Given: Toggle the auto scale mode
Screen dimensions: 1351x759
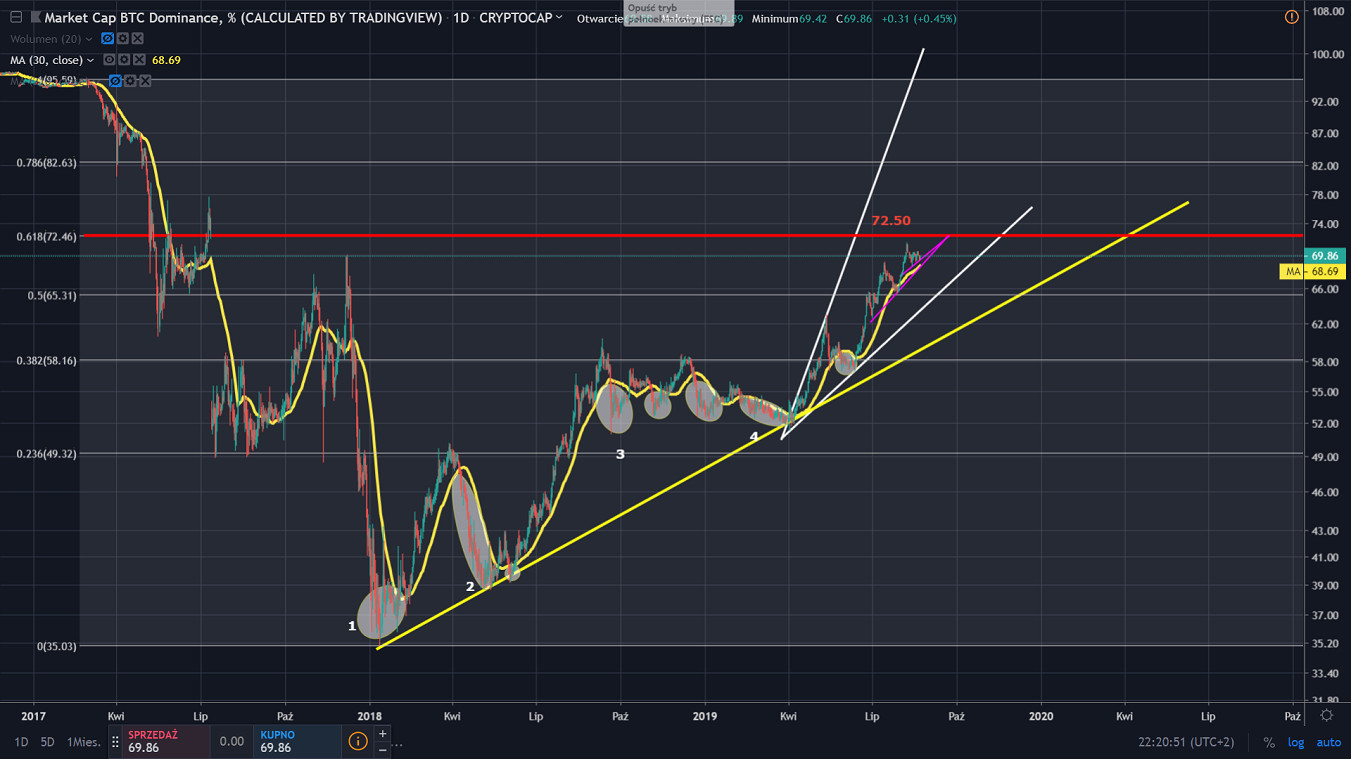Looking at the screenshot, I should point(1328,742).
